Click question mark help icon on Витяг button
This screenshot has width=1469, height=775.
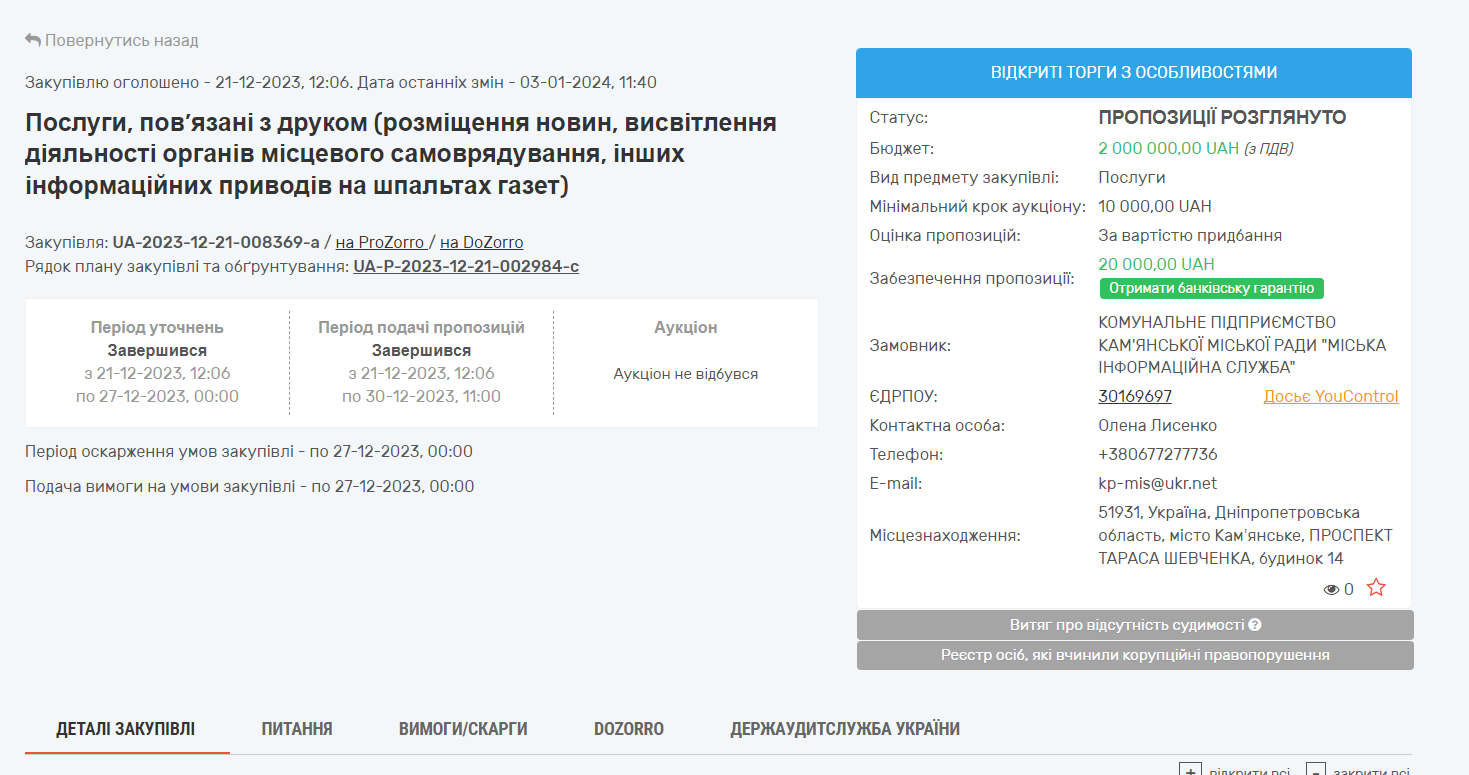click(x=1255, y=625)
